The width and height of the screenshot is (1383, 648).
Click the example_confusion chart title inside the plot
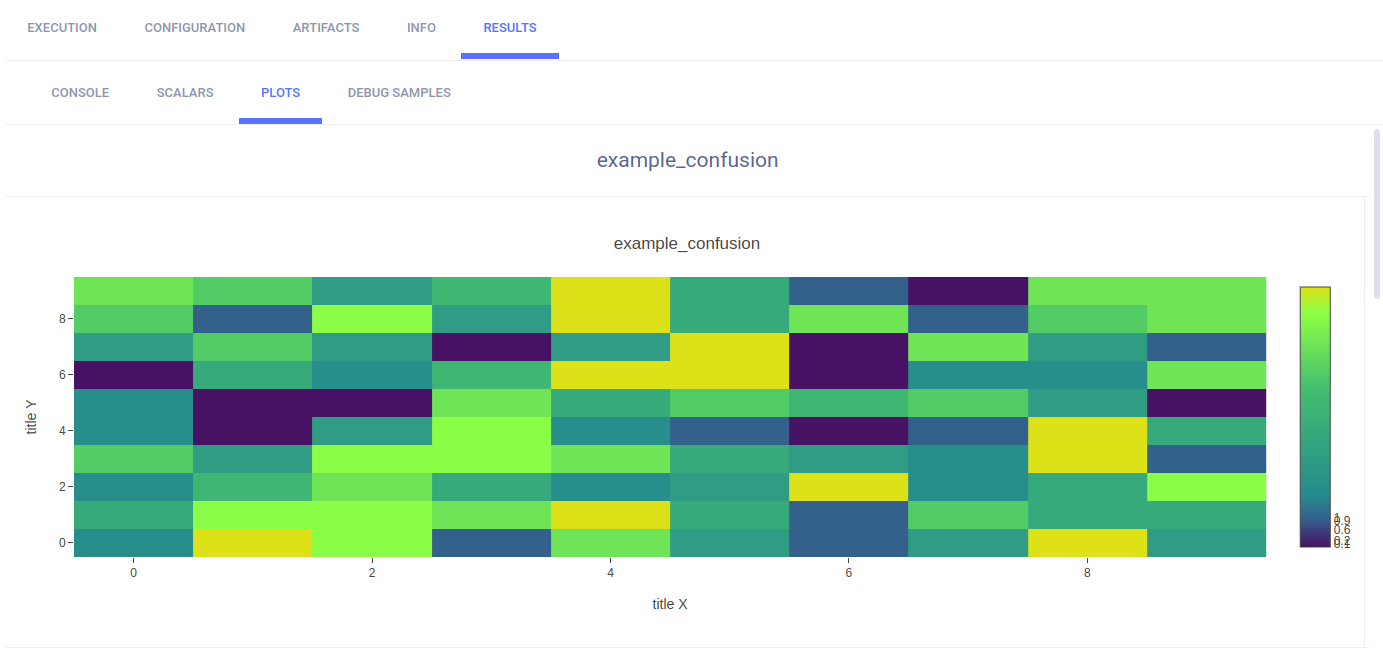[687, 243]
